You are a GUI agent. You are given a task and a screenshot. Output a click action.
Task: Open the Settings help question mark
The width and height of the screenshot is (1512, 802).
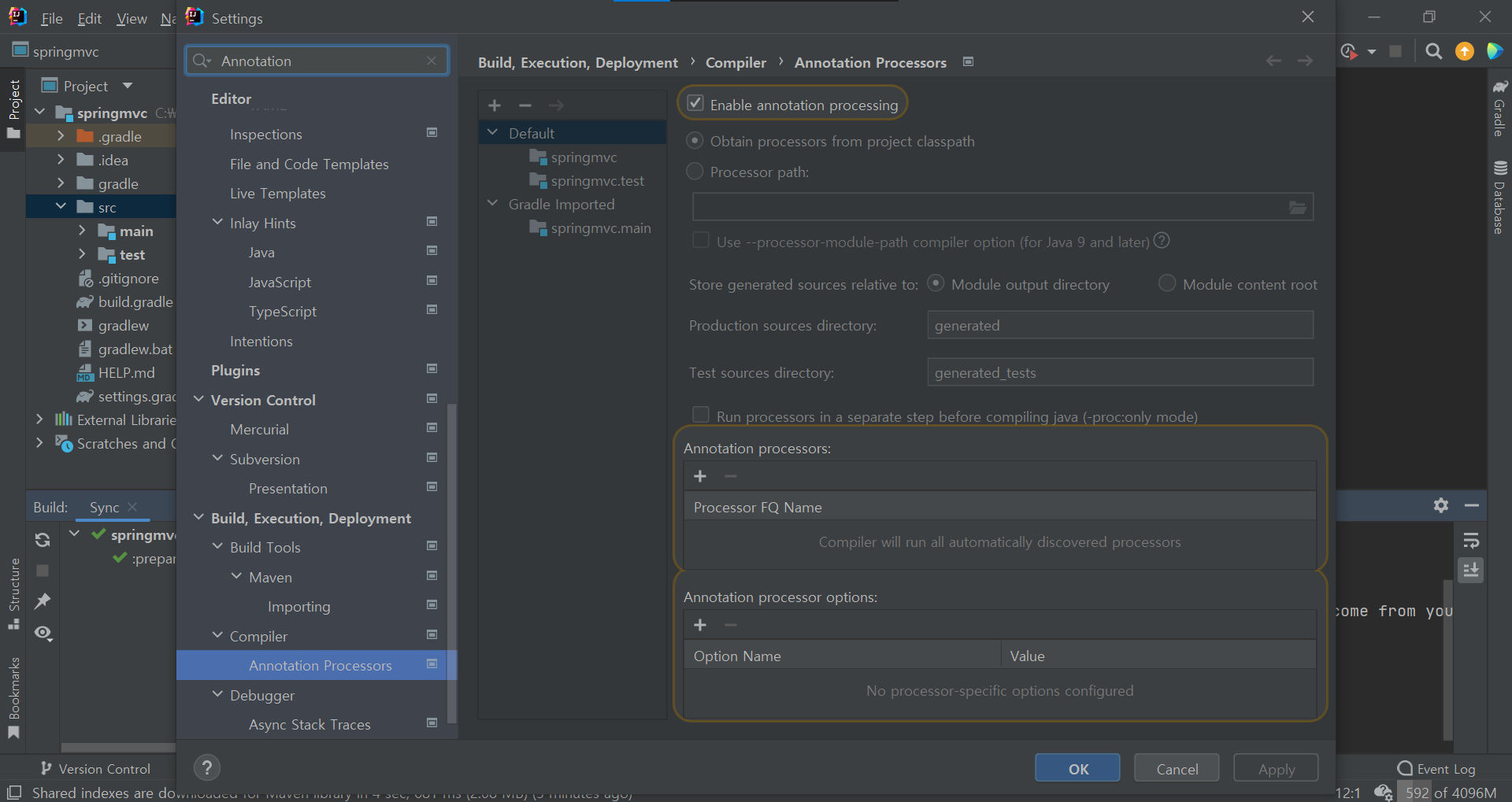click(x=207, y=767)
